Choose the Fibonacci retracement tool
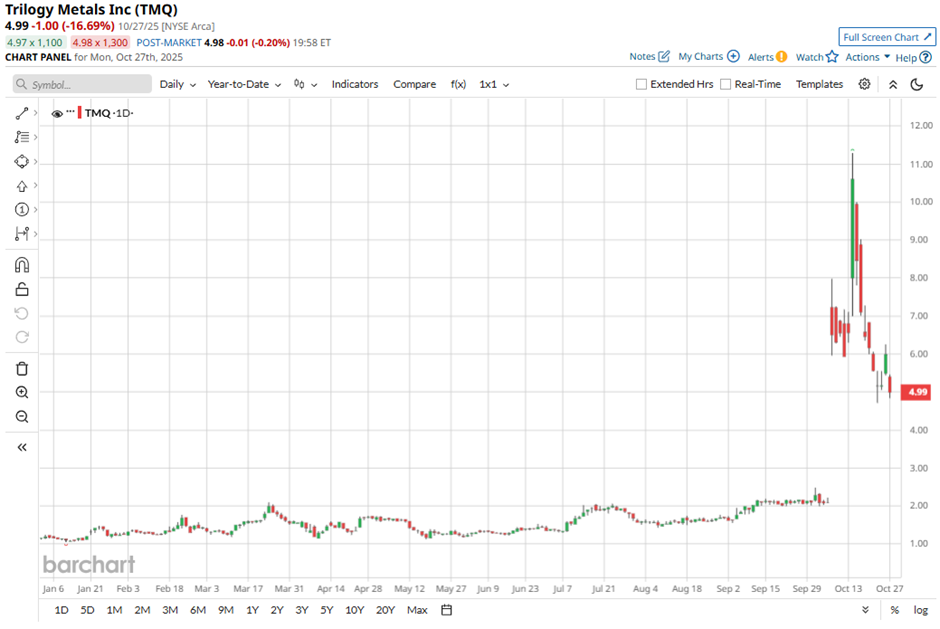This screenshot has height=629, width=940. coord(22,137)
